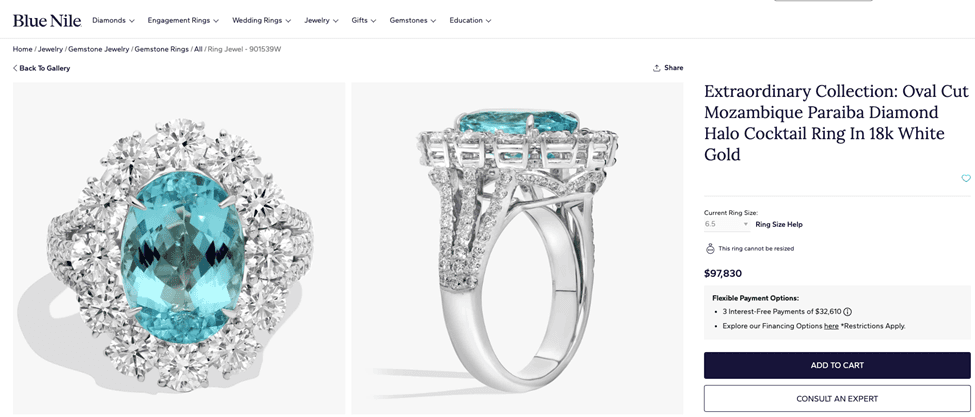Image resolution: width=975 pixels, height=417 pixels.
Task: Click the ADD TO CART button
Action: [x=837, y=365]
